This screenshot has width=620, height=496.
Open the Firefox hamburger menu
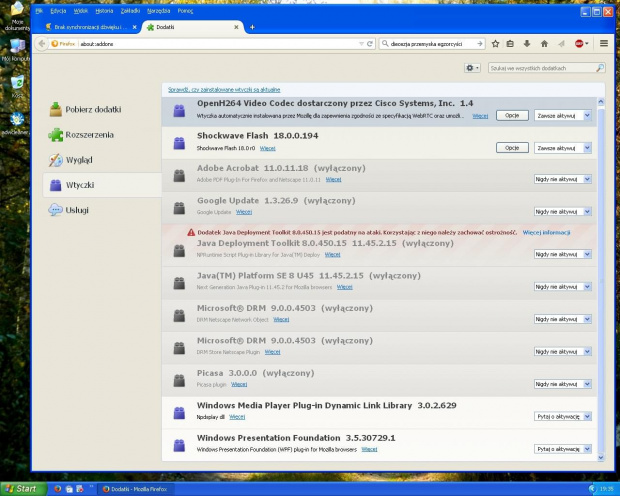pos(604,44)
